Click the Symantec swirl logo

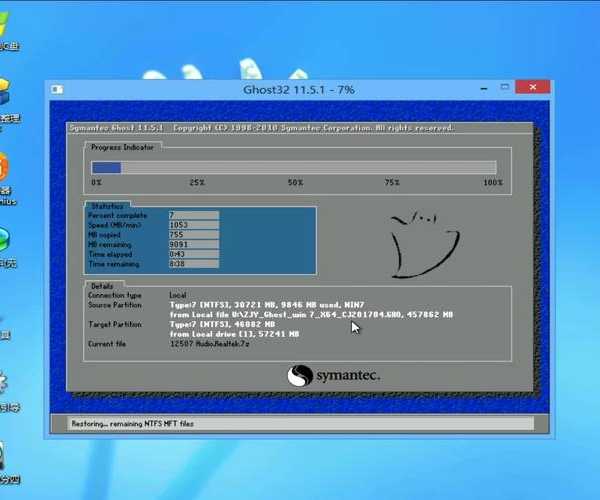click(300, 376)
